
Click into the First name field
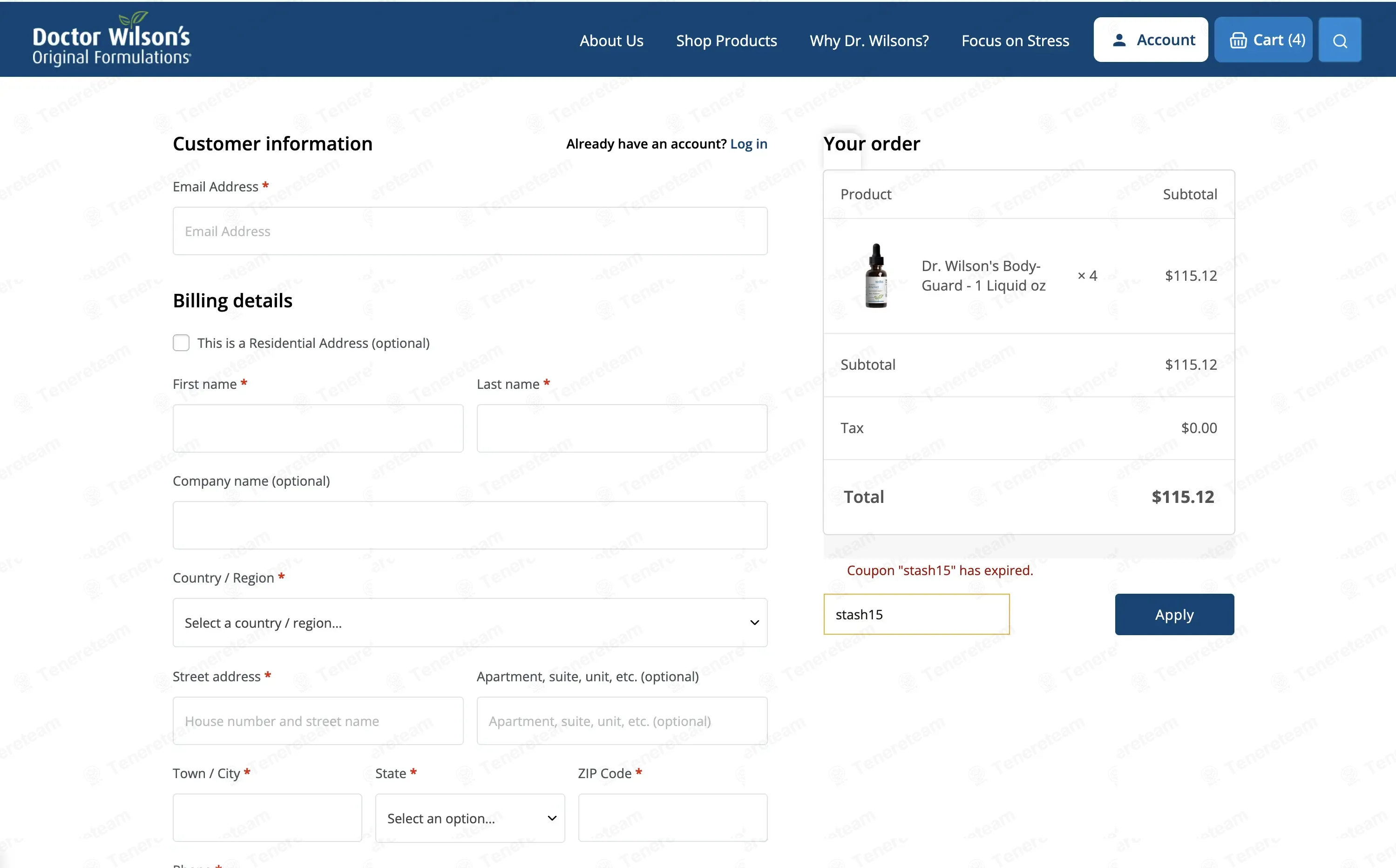point(318,428)
